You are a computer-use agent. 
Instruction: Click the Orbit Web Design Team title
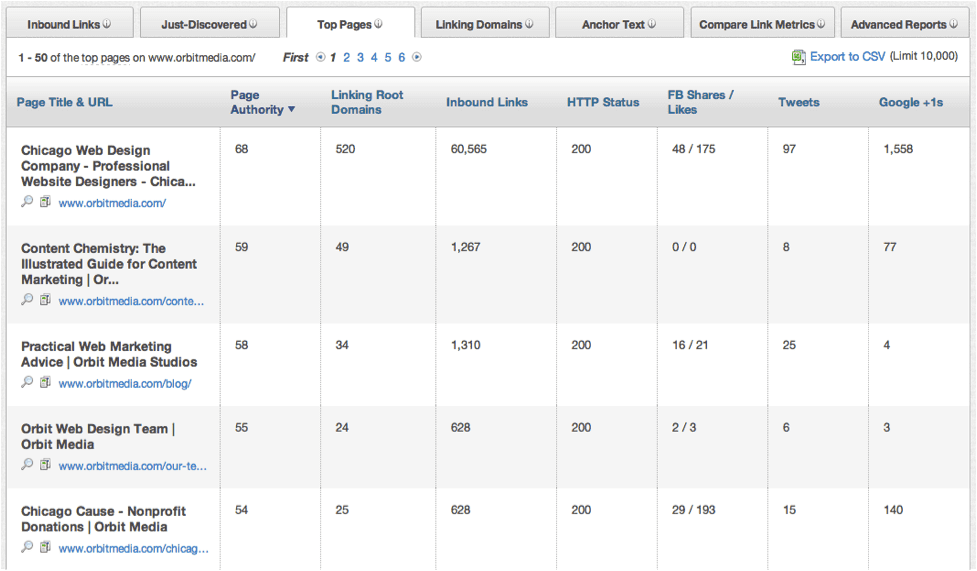98,436
